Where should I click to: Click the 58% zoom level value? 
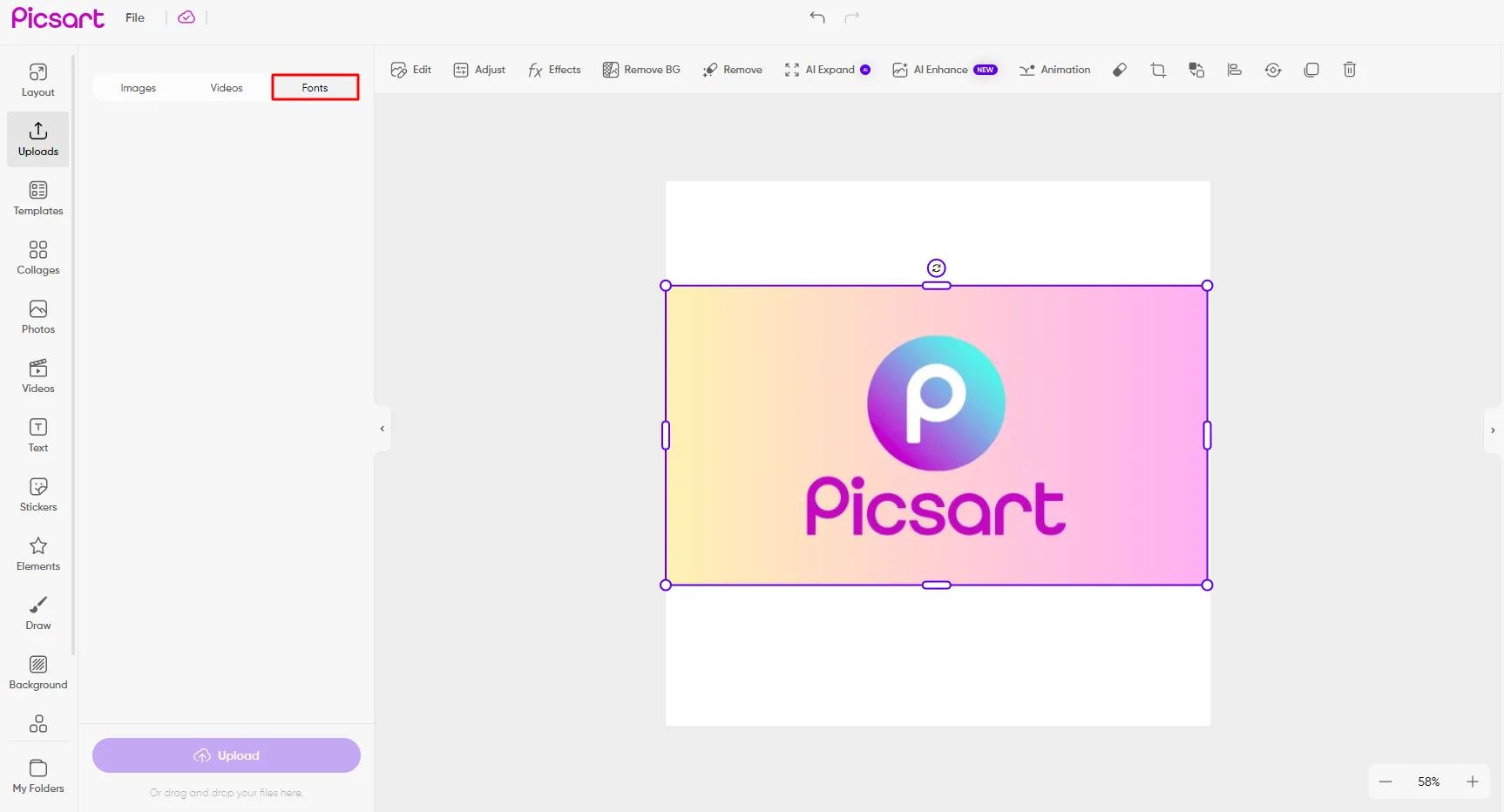(1429, 782)
